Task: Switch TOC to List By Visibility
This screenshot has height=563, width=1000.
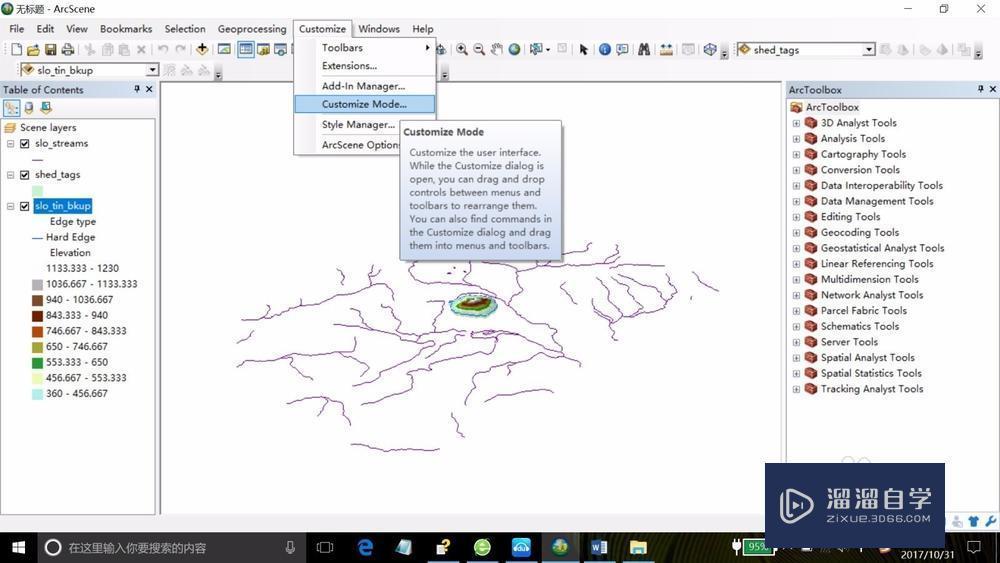Action: pos(46,108)
